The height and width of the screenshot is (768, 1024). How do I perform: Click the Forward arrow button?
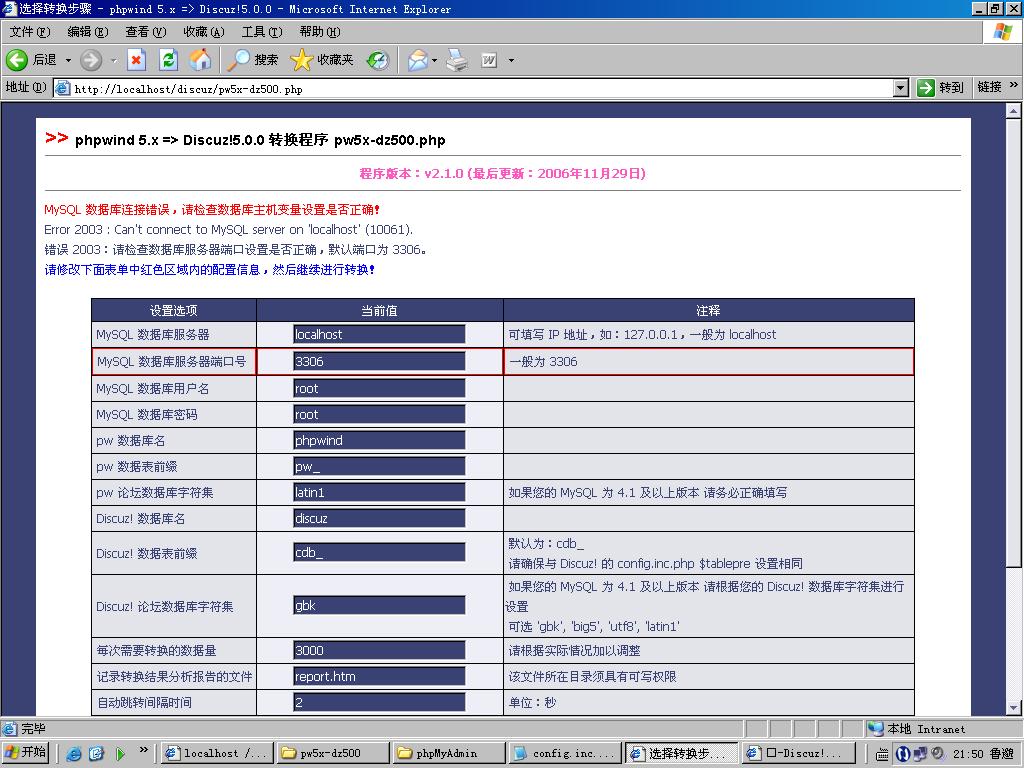(x=91, y=60)
